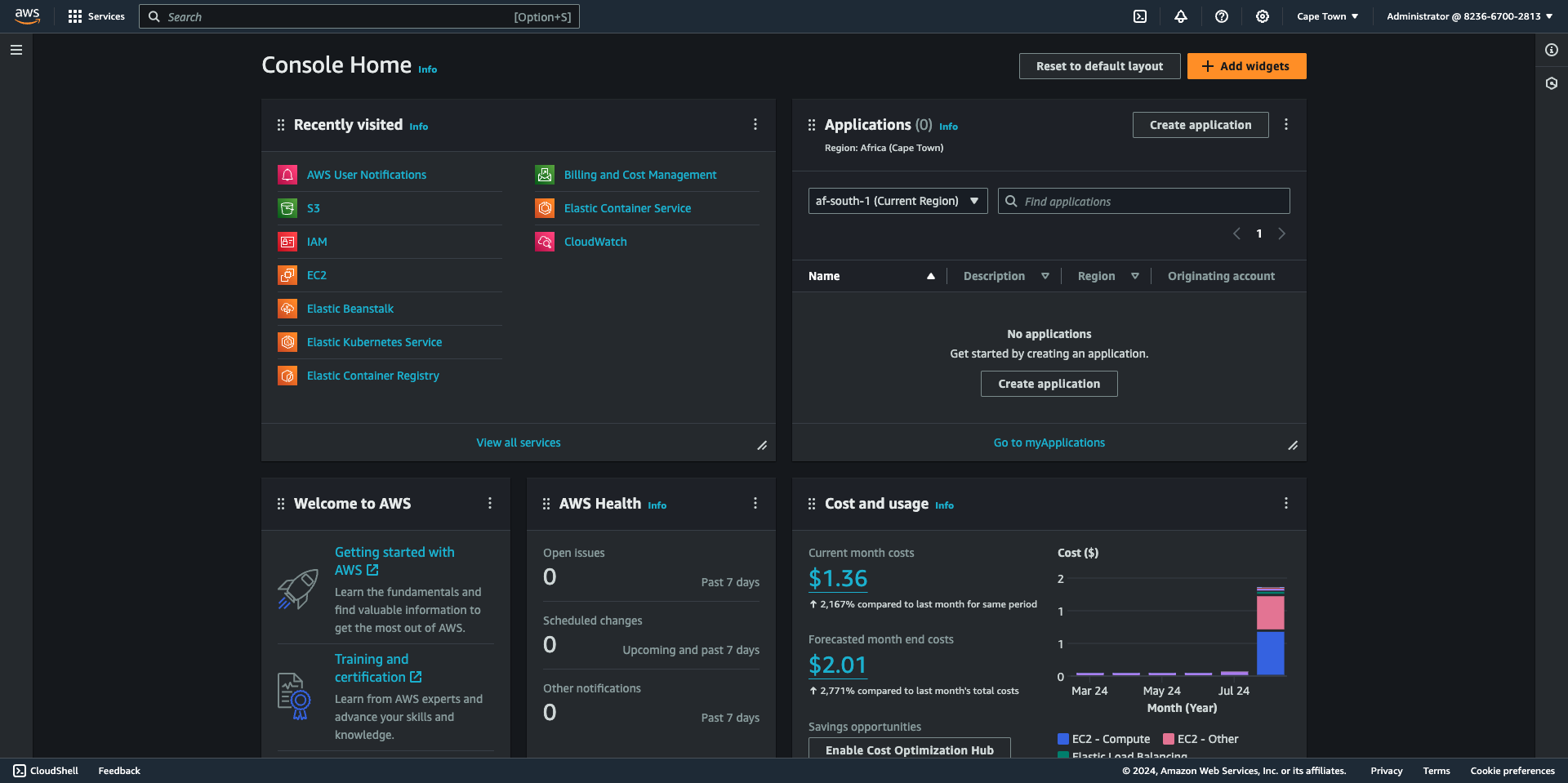Click Create application under No applications

1049,384
